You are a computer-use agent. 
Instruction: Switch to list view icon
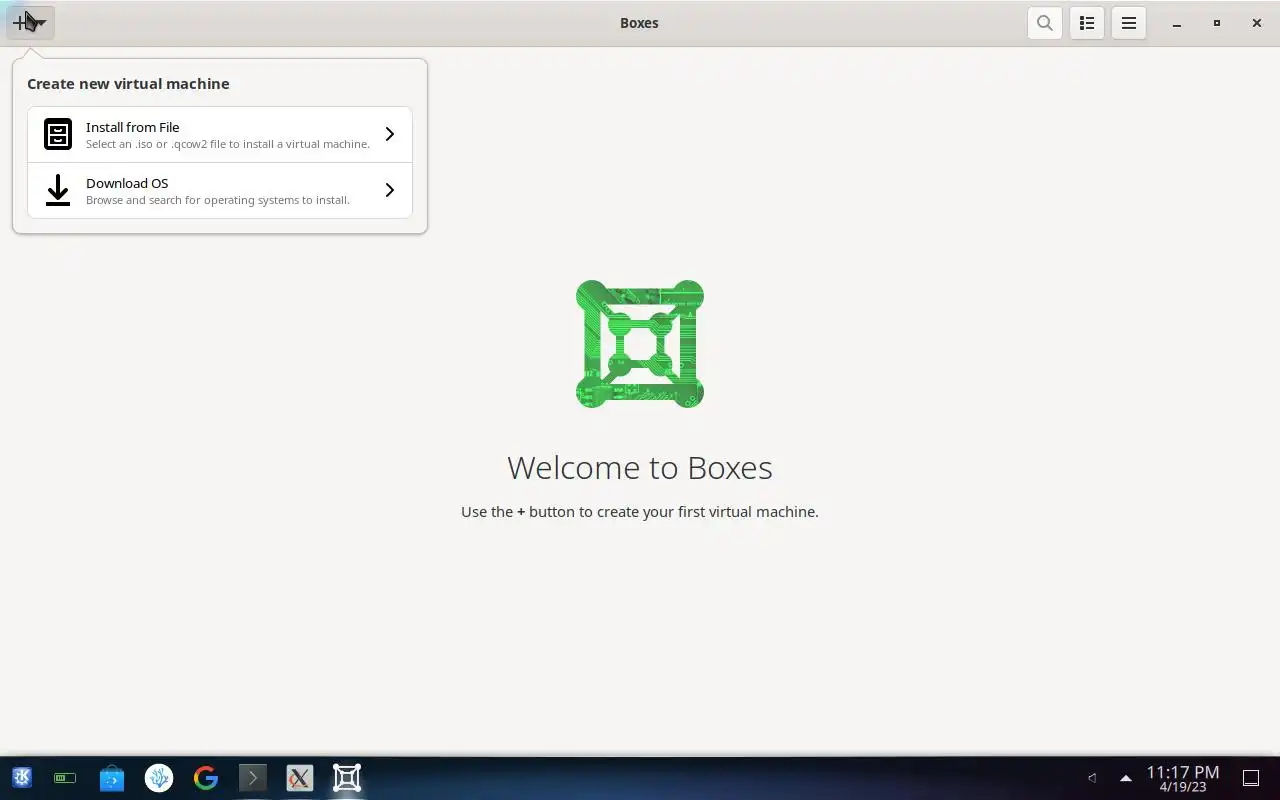coord(1087,23)
